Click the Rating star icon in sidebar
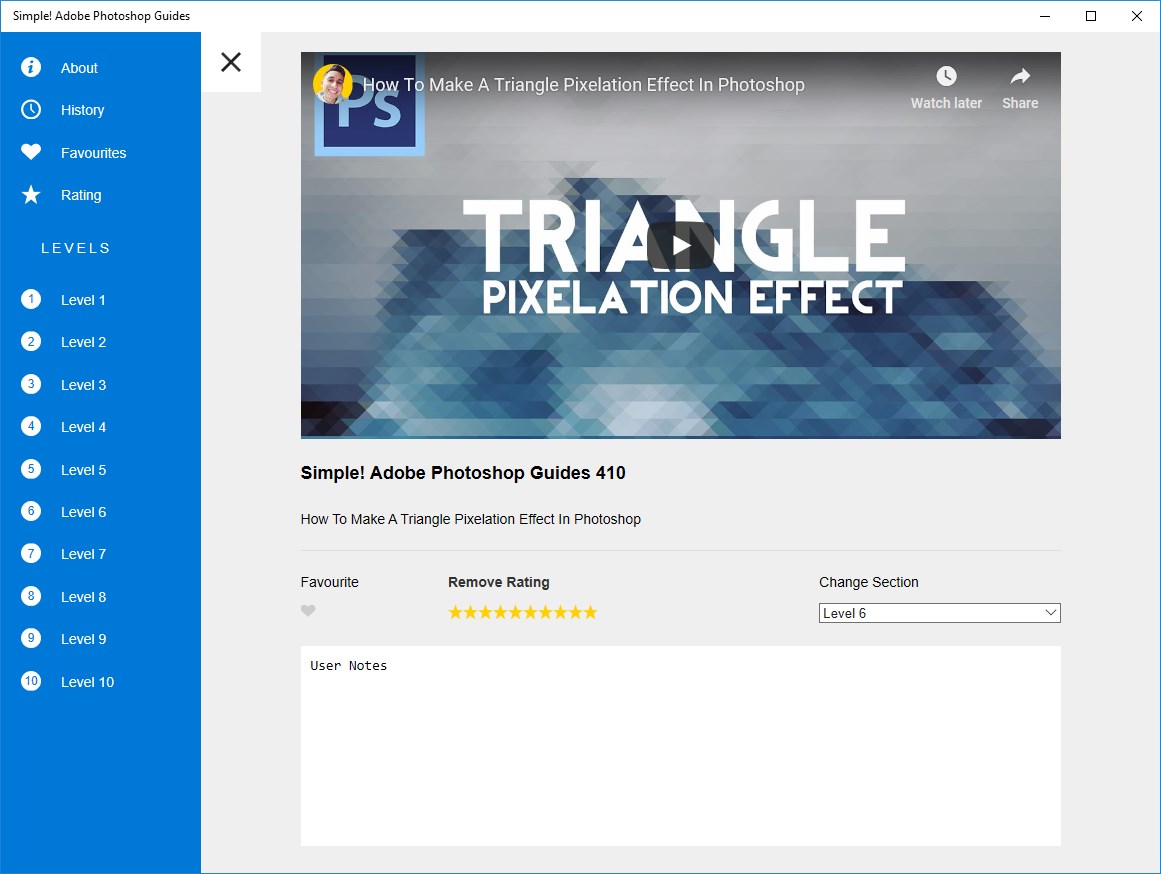This screenshot has height=874, width=1161. click(x=31, y=195)
